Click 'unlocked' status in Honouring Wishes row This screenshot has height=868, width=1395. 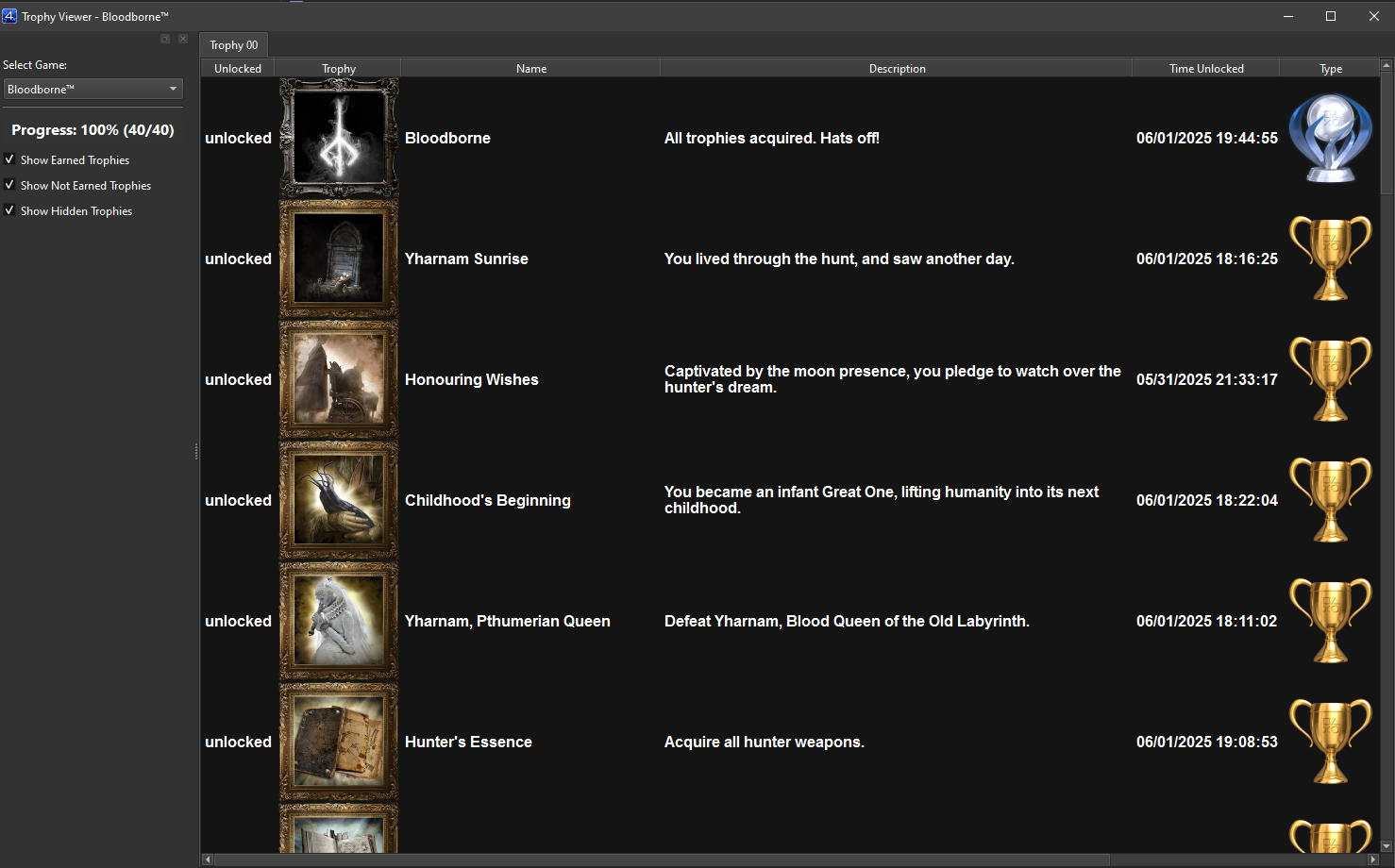pos(238,379)
